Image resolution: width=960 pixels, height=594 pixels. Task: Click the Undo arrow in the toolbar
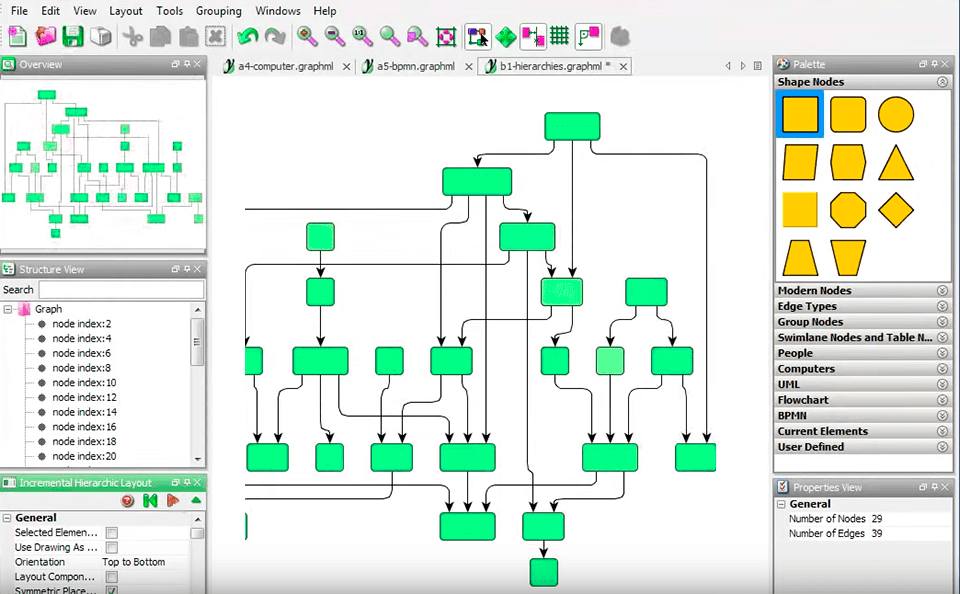pyautogui.click(x=247, y=37)
